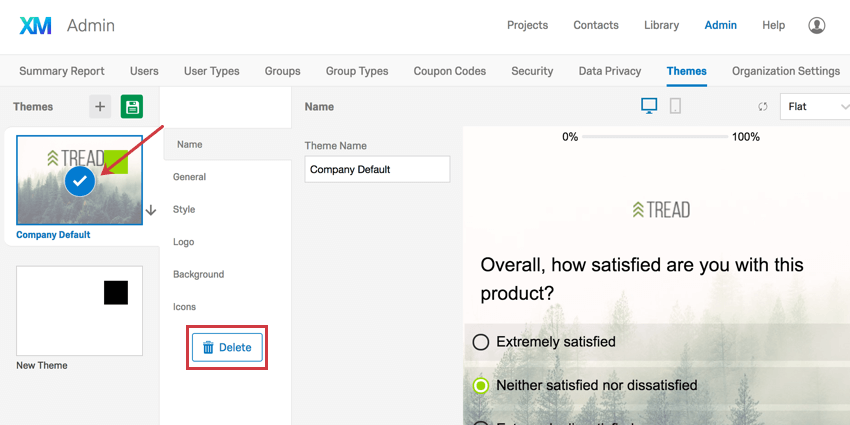Switch to Themes tab
This screenshot has width=850, height=425.
(686, 71)
